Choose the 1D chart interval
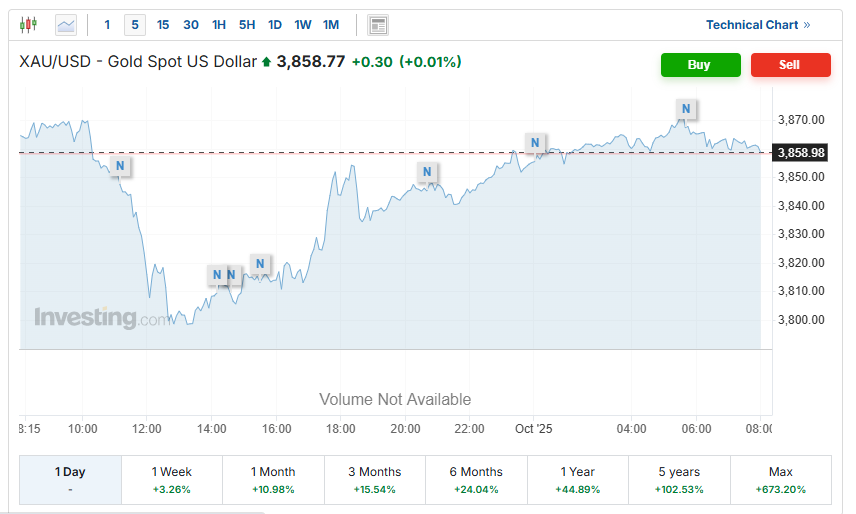The width and height of the screenshot is (856, 514). [275, 25]
